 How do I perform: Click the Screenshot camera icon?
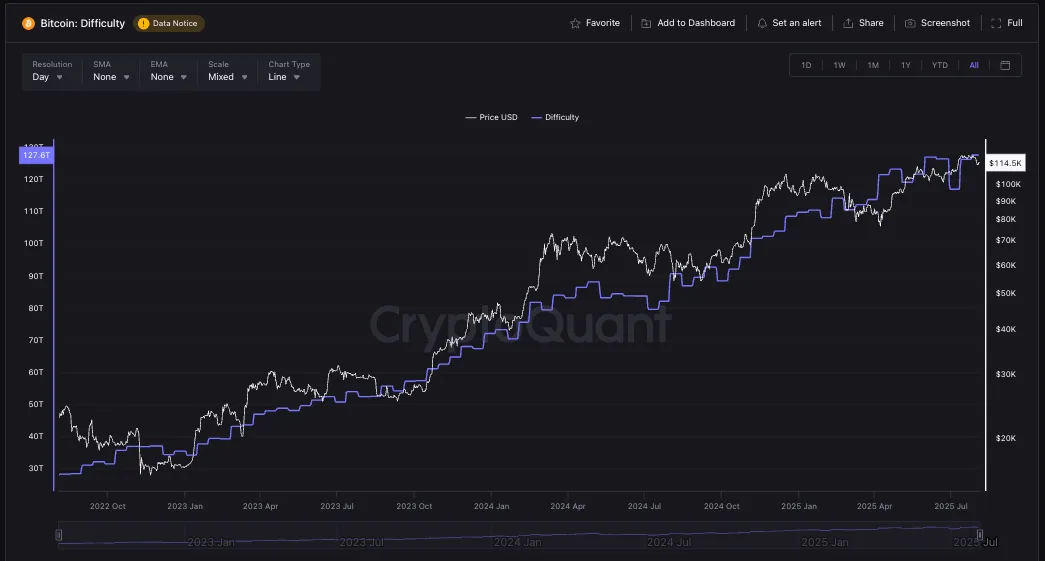910,23
